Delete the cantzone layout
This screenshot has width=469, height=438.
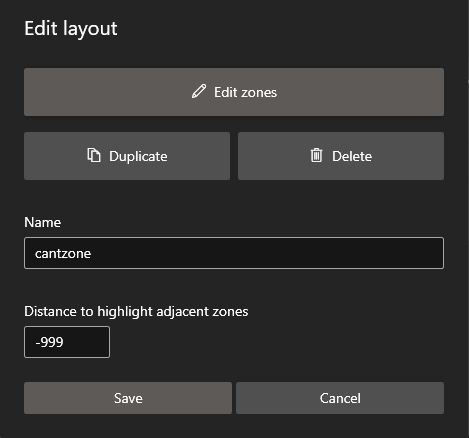[x=341, y=156]
